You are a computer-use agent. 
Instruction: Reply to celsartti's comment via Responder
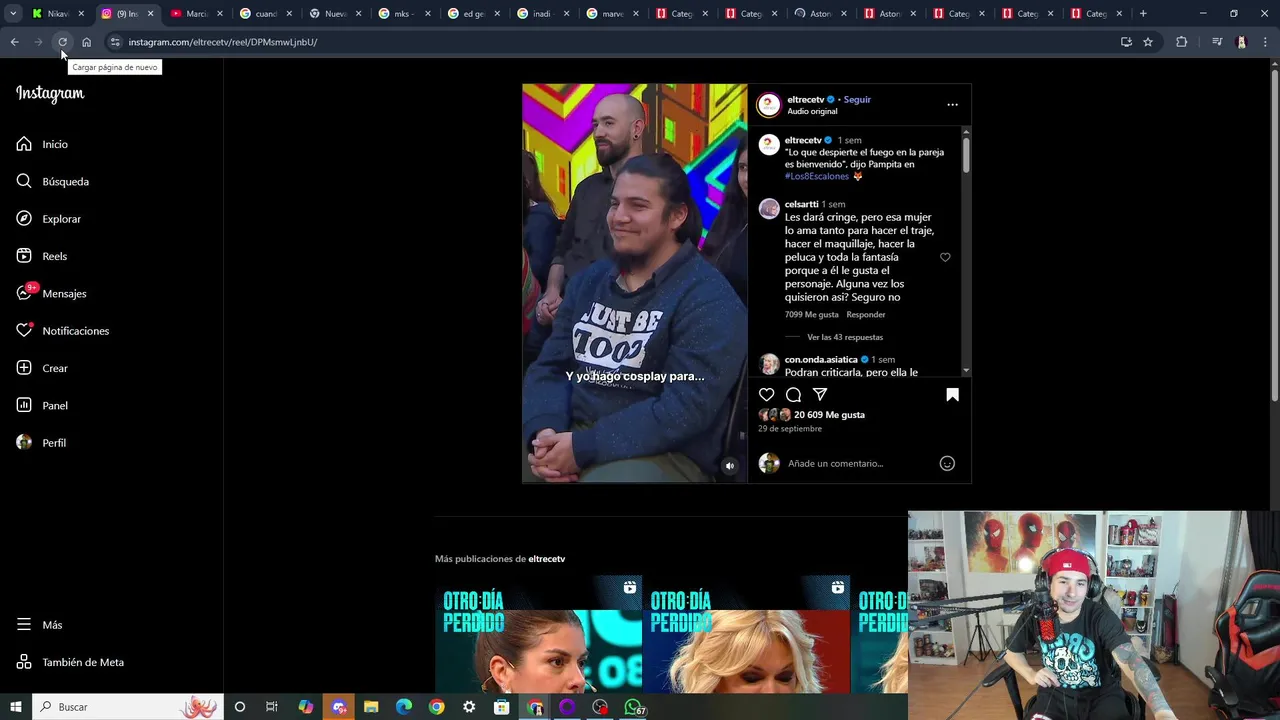[x=866, y=315]
